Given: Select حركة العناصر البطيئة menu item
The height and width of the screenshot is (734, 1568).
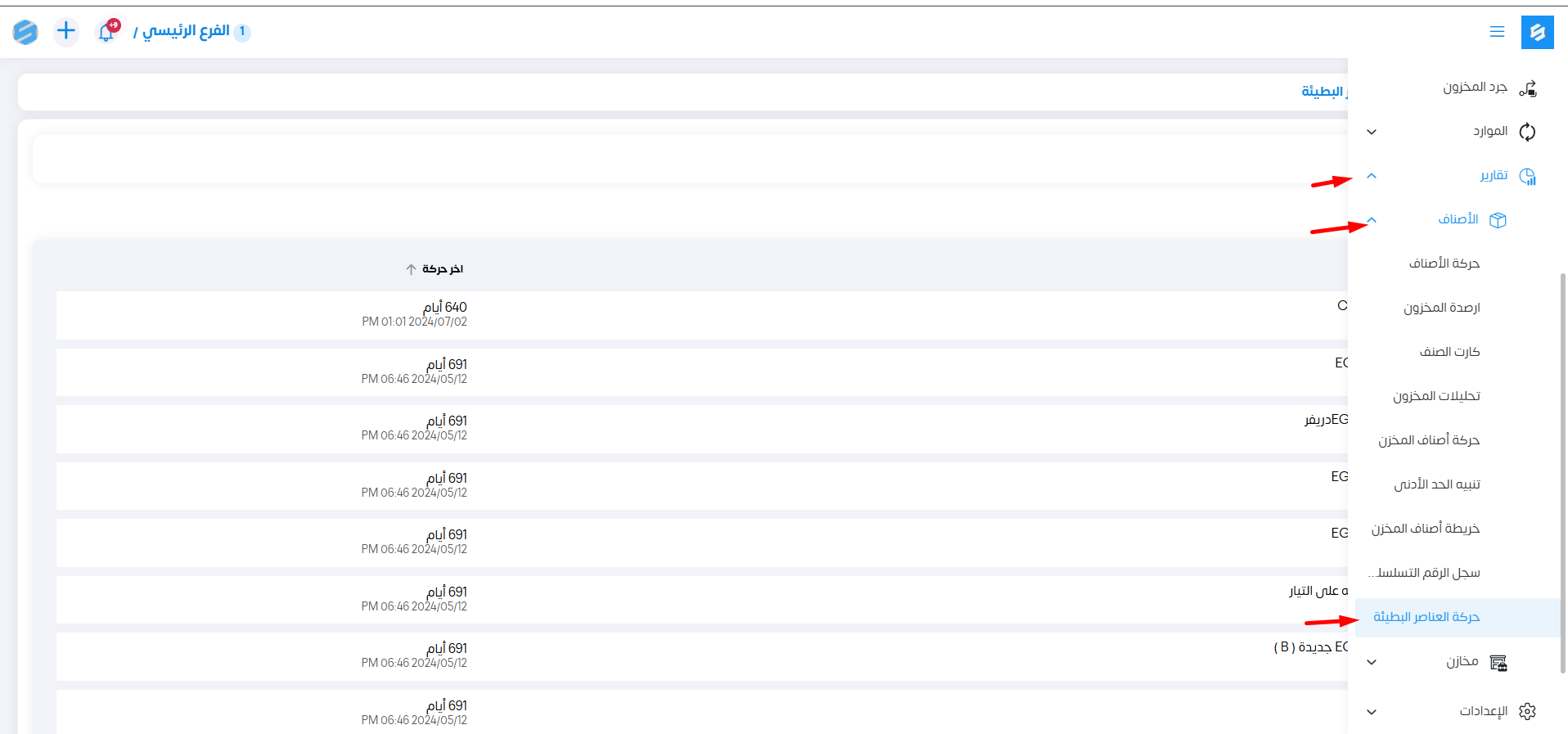Looking at the screenshot, I should (1426, 617).
